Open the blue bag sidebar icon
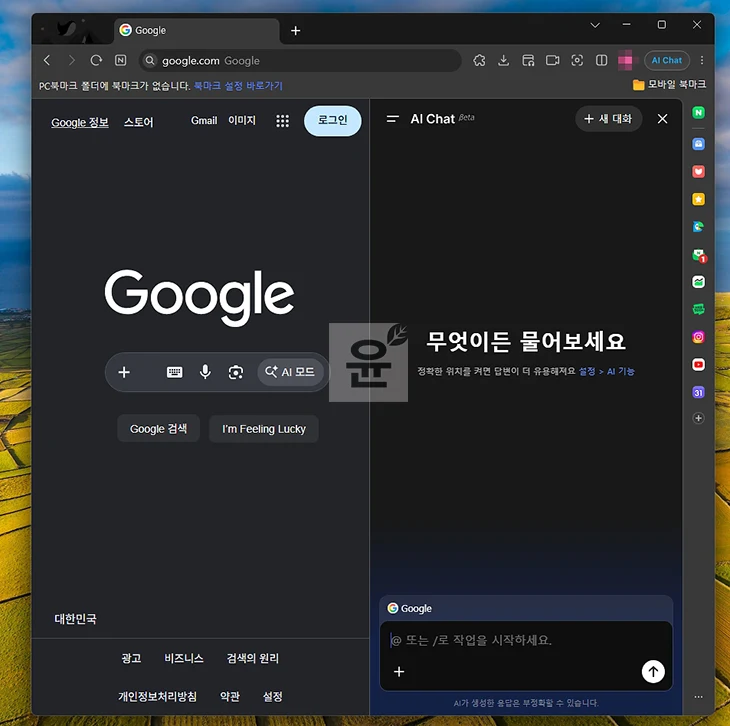Screen dimensions: 730x726 coord(698,144)
